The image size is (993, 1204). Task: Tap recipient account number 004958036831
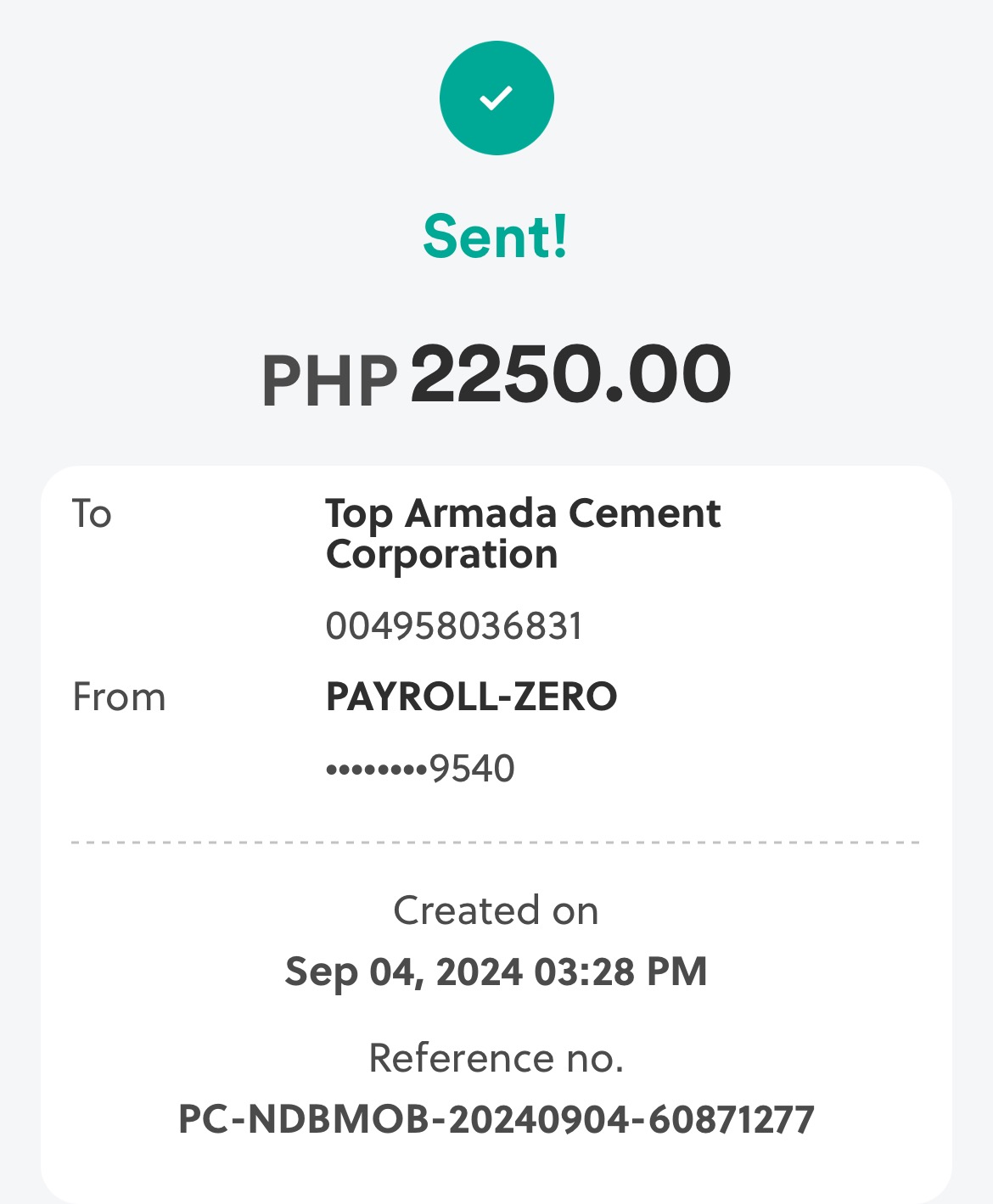pos(454,627)
